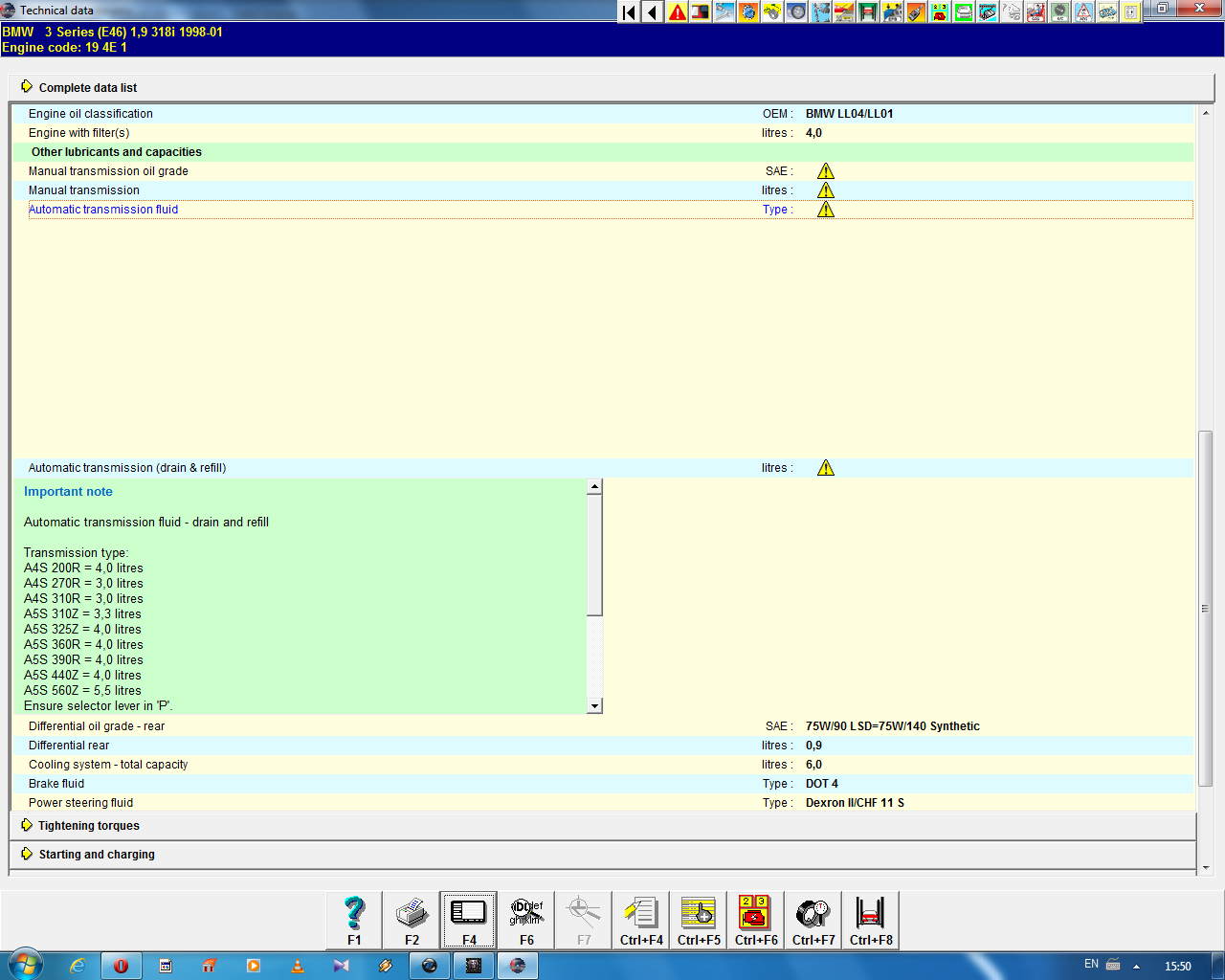Image resolution: width=1225 pixels, height=980 pixels.
Task: Expand the Starting and charging section
Action: [x=603, y=855]
